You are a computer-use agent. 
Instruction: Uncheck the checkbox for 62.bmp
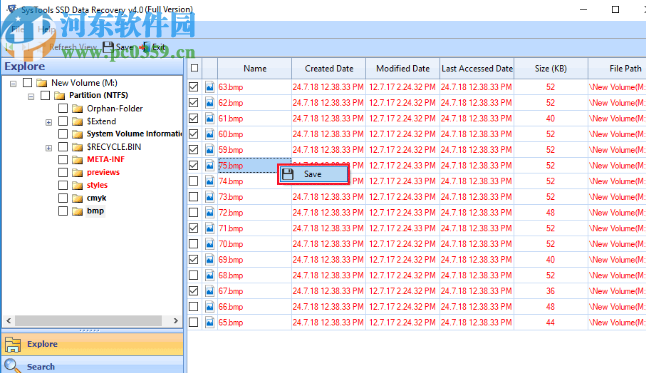click(x=193, y=103)
